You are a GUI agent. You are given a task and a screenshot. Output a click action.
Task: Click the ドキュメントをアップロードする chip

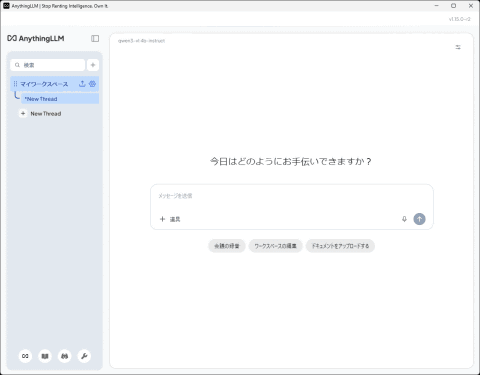[x=340, y=246]
